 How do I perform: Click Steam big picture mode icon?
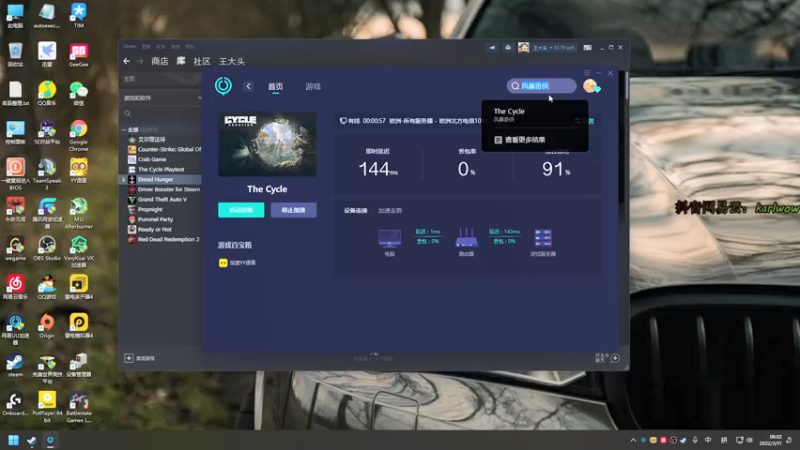coord(588,47)
